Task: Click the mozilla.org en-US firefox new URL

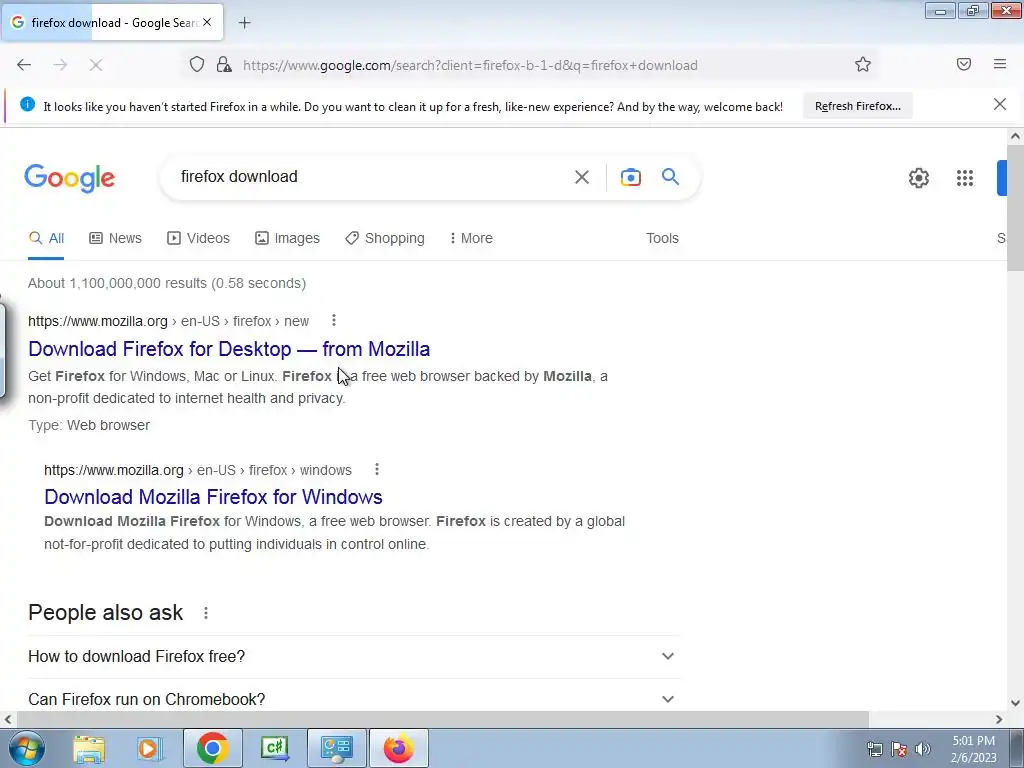Action: pos(168,321)
